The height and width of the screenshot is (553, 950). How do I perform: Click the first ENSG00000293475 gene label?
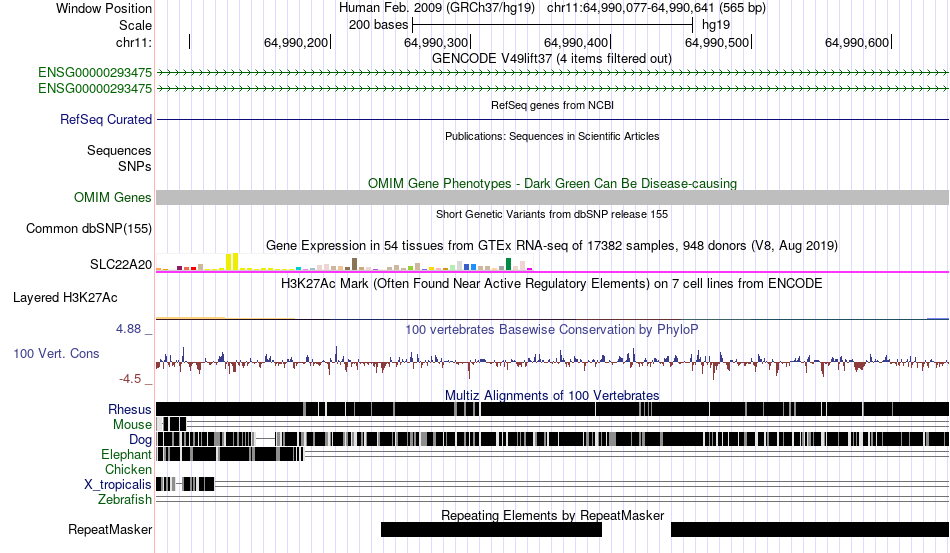[x=95, y=73]
